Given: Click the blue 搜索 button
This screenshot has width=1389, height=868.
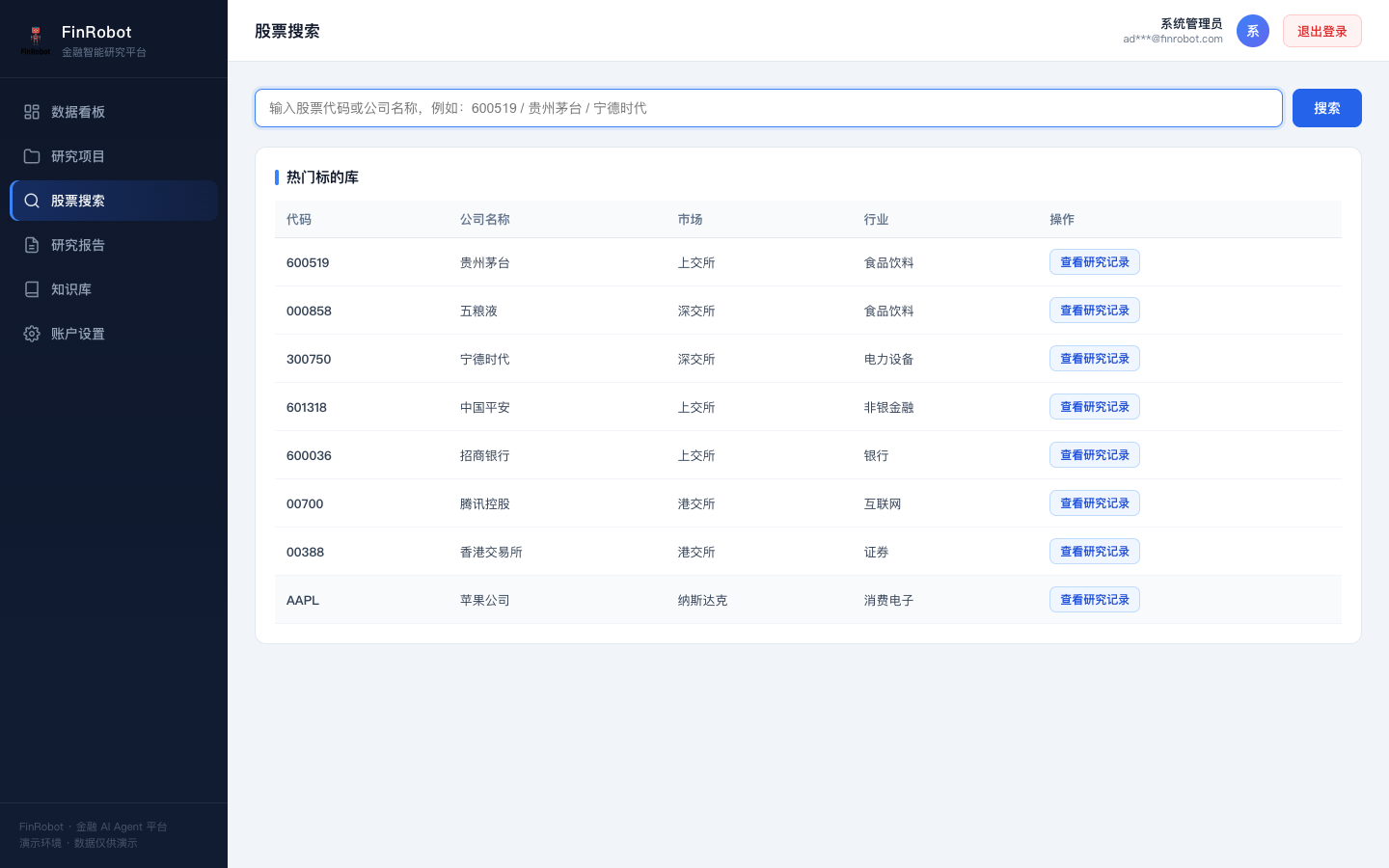Looking at the screenshot, I should click(x=1327, y=108).
